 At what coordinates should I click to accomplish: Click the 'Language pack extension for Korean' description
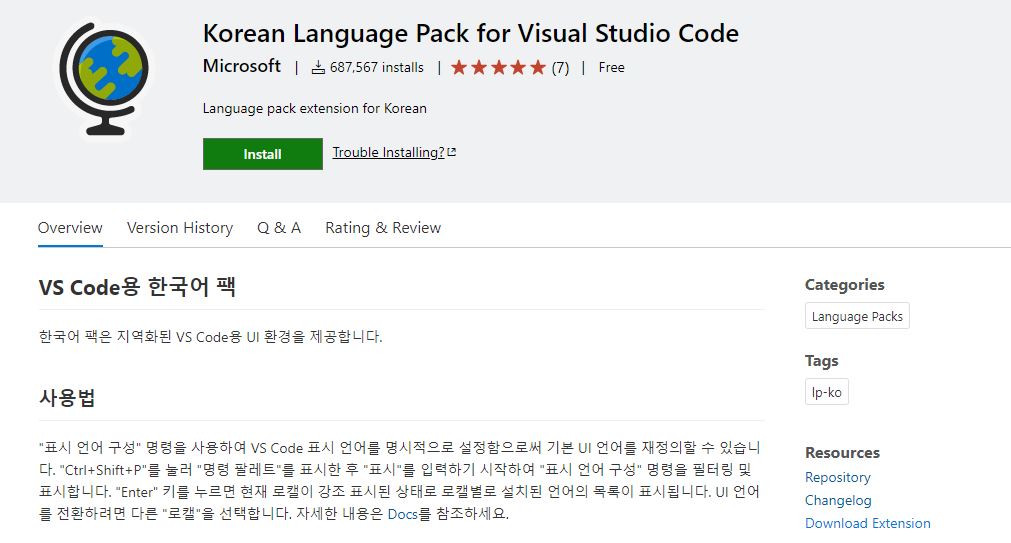click(x=315, y=108)
